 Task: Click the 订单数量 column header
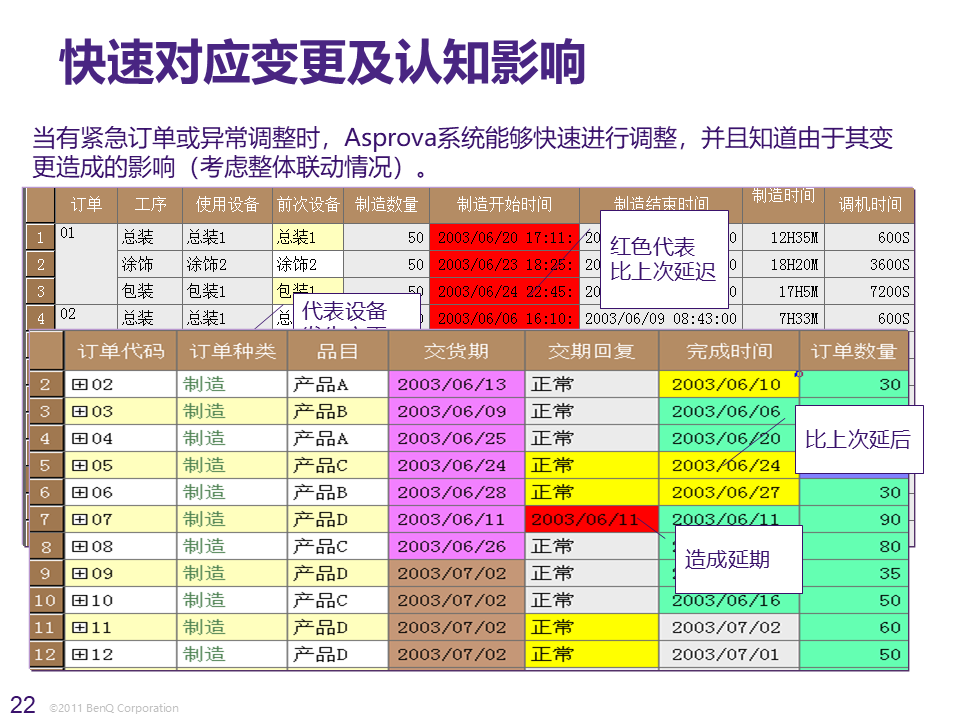pos(853,351)
